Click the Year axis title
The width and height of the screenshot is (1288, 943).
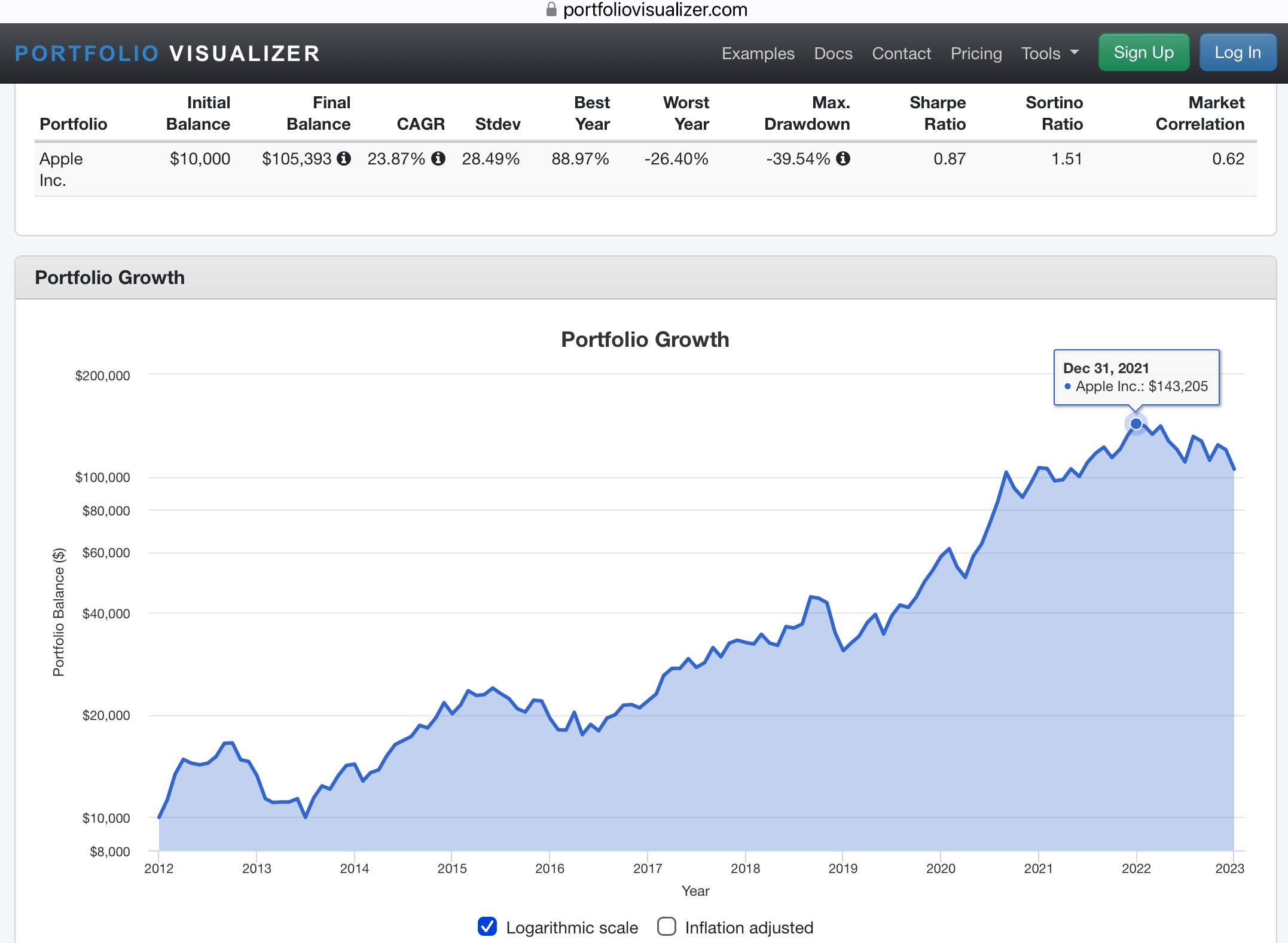pos(695,890)
